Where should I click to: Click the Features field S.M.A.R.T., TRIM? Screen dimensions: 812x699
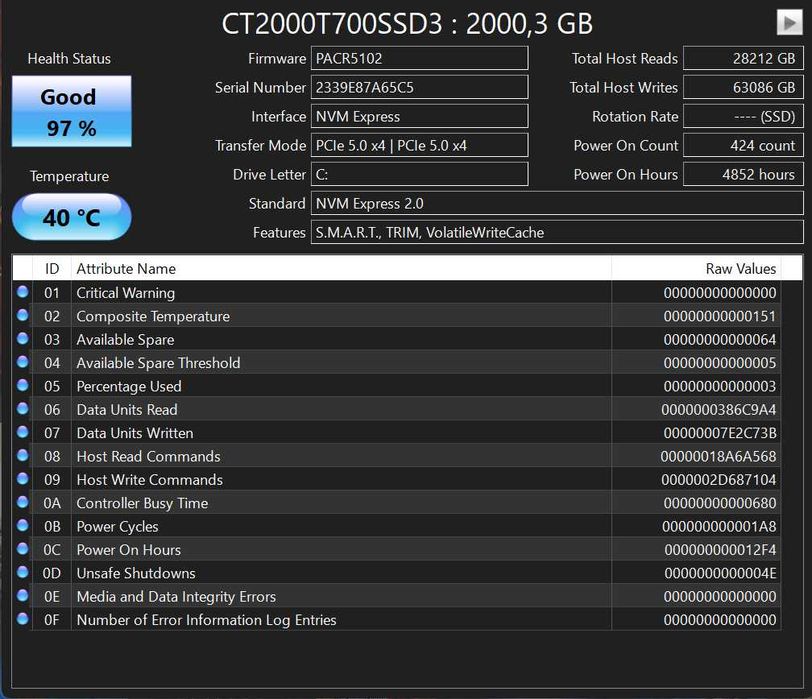point(557,232)
